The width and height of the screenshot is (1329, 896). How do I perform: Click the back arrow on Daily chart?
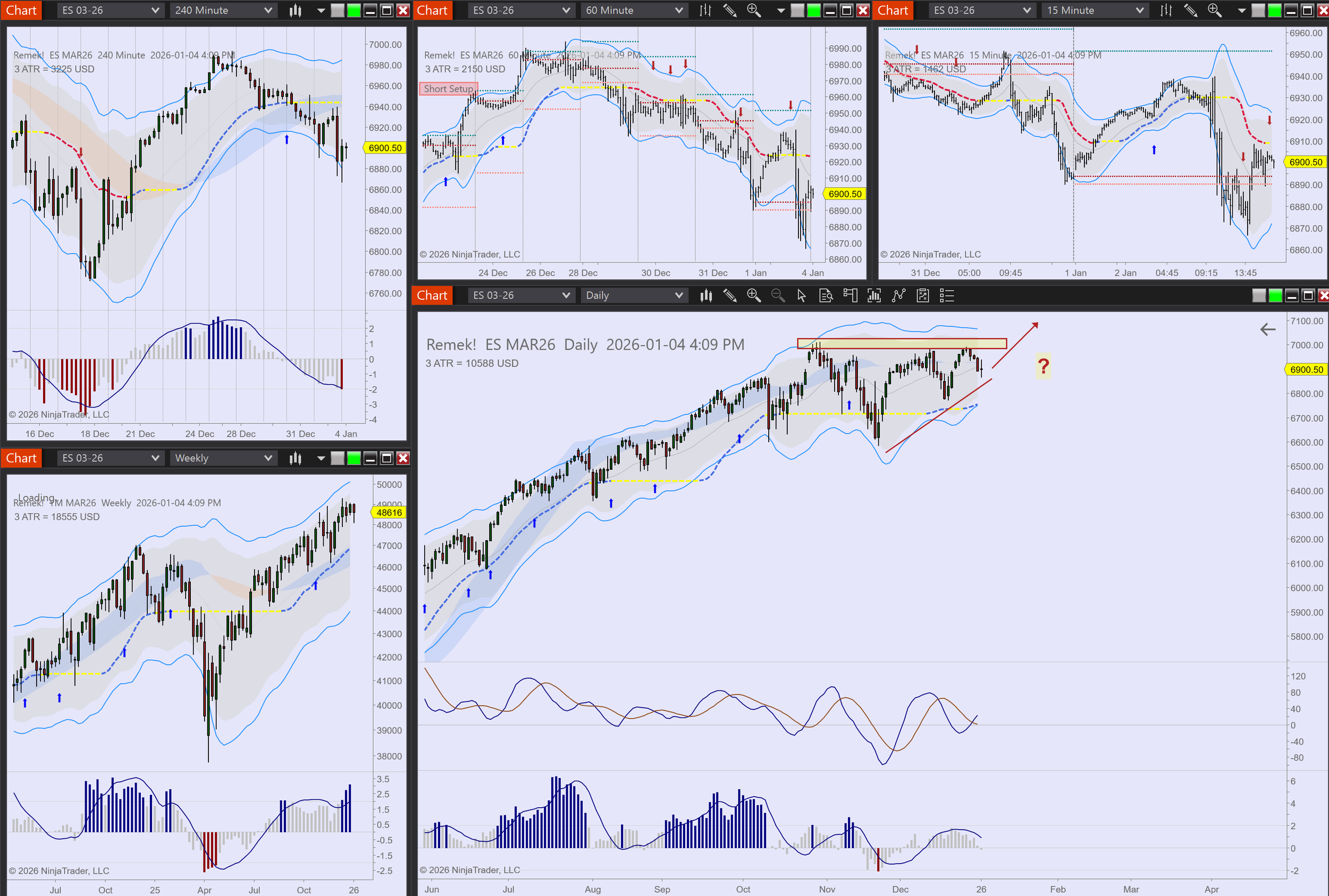(x=1267, y=329)
